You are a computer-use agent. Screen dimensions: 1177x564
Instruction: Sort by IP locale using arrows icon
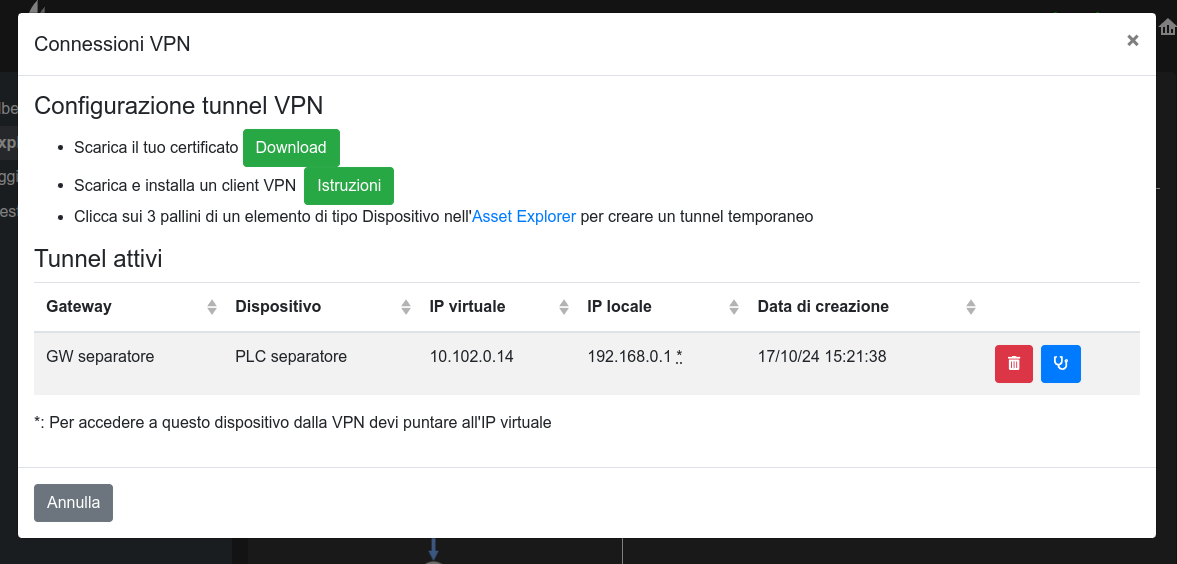pos(734,307)
